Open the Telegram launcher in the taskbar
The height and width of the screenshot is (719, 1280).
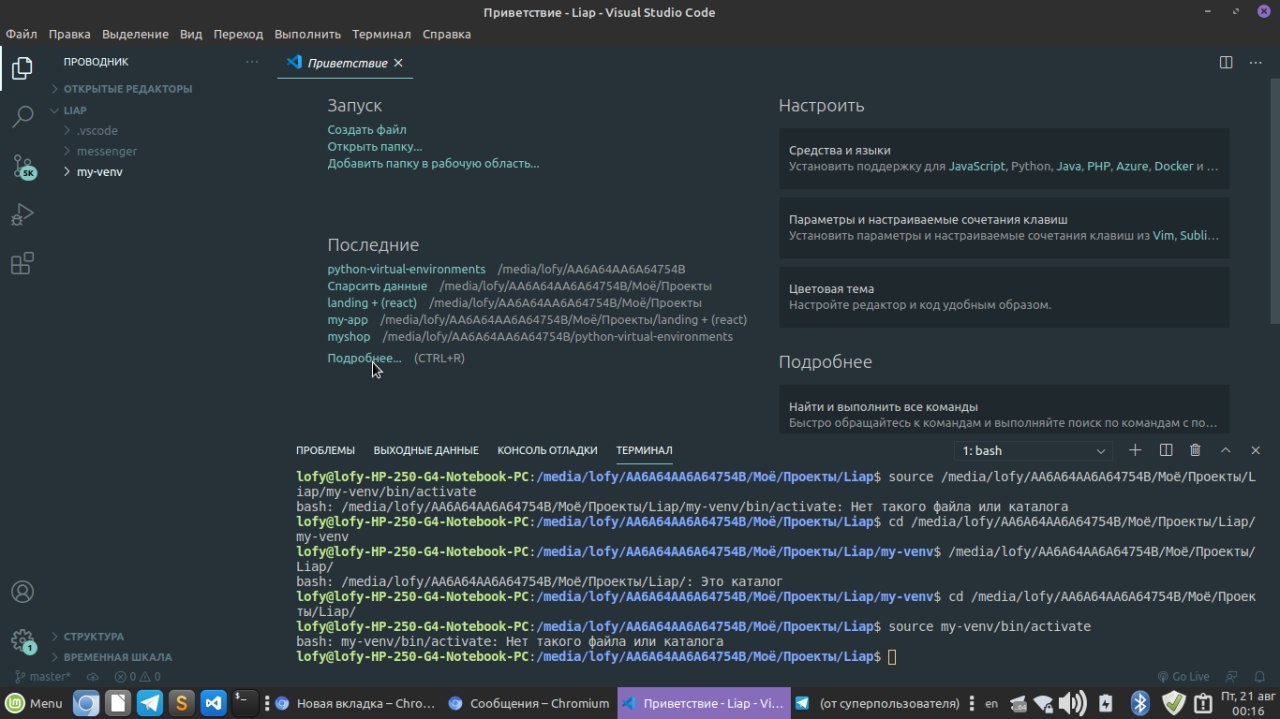(x=150, y=703)
